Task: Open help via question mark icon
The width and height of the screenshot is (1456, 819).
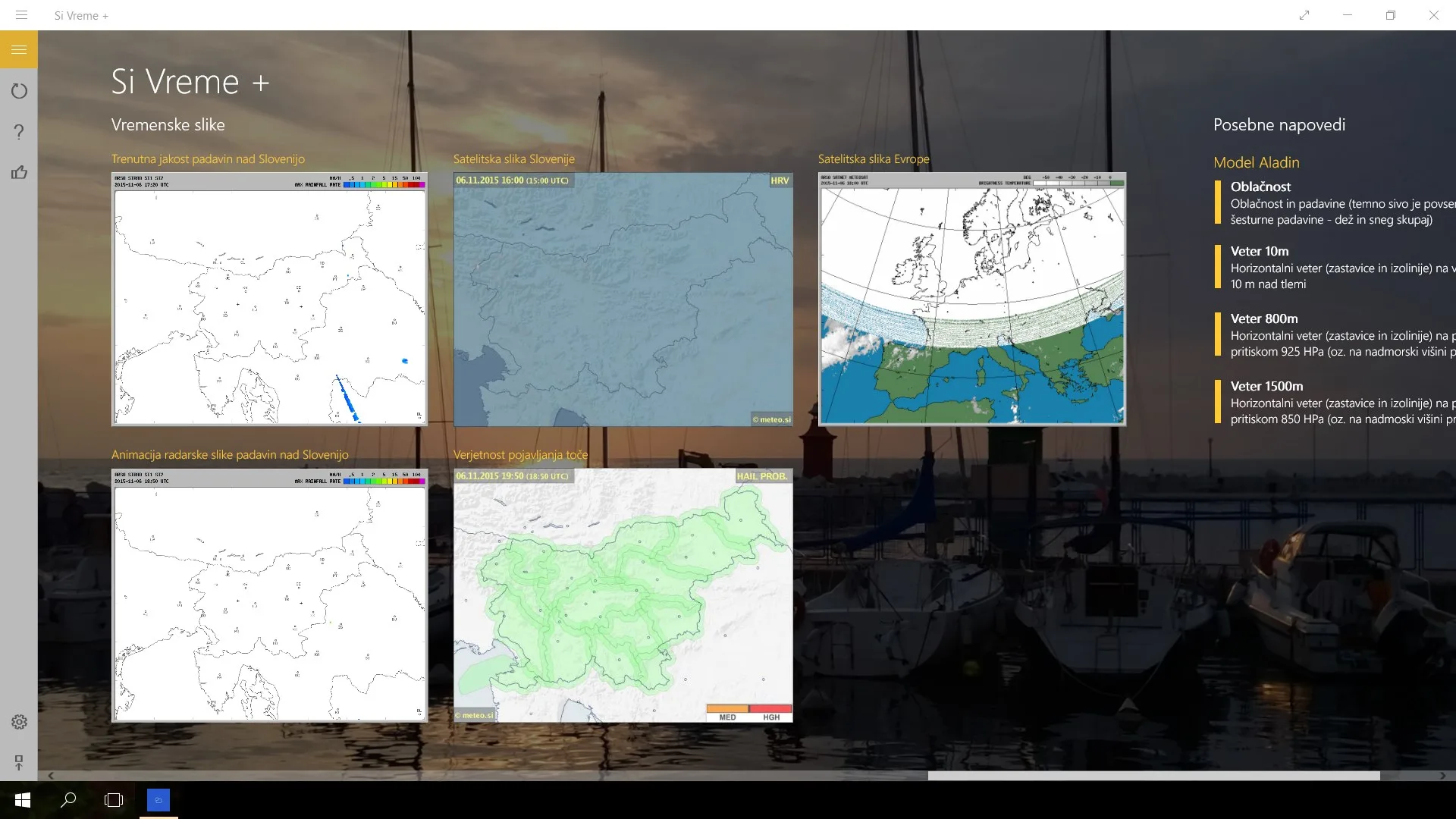Action: point(19,132)
